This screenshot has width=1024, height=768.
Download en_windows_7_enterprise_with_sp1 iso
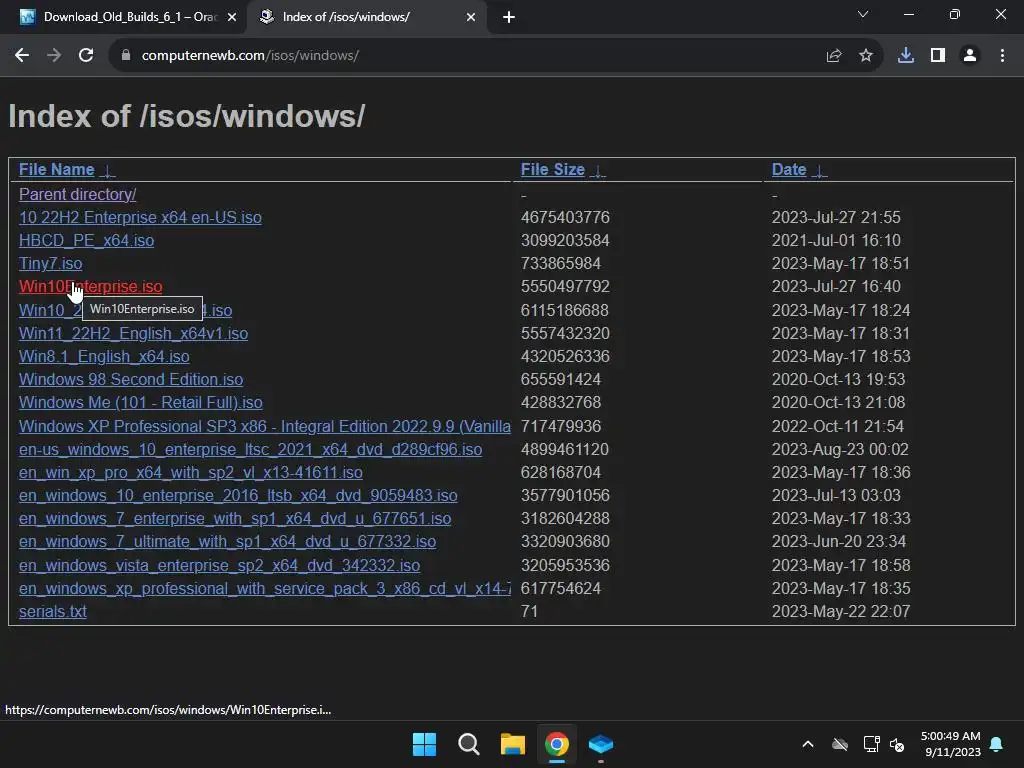point(235,519)
